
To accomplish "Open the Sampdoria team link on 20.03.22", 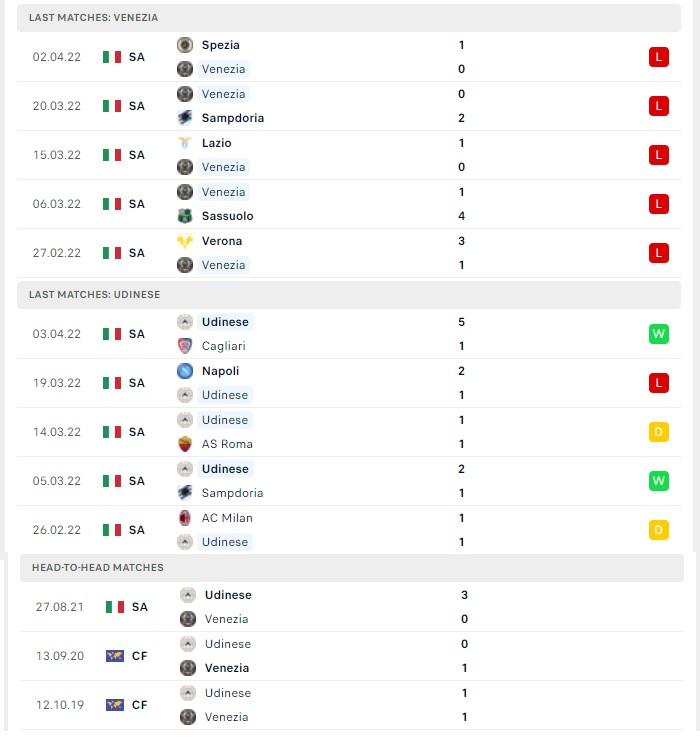I will point(233,118).
